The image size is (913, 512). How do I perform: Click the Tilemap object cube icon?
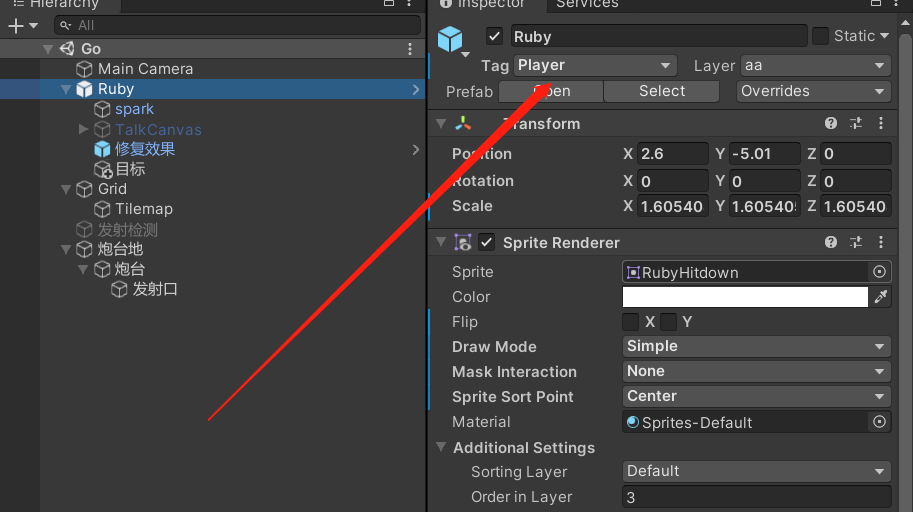tap(102, 209)
